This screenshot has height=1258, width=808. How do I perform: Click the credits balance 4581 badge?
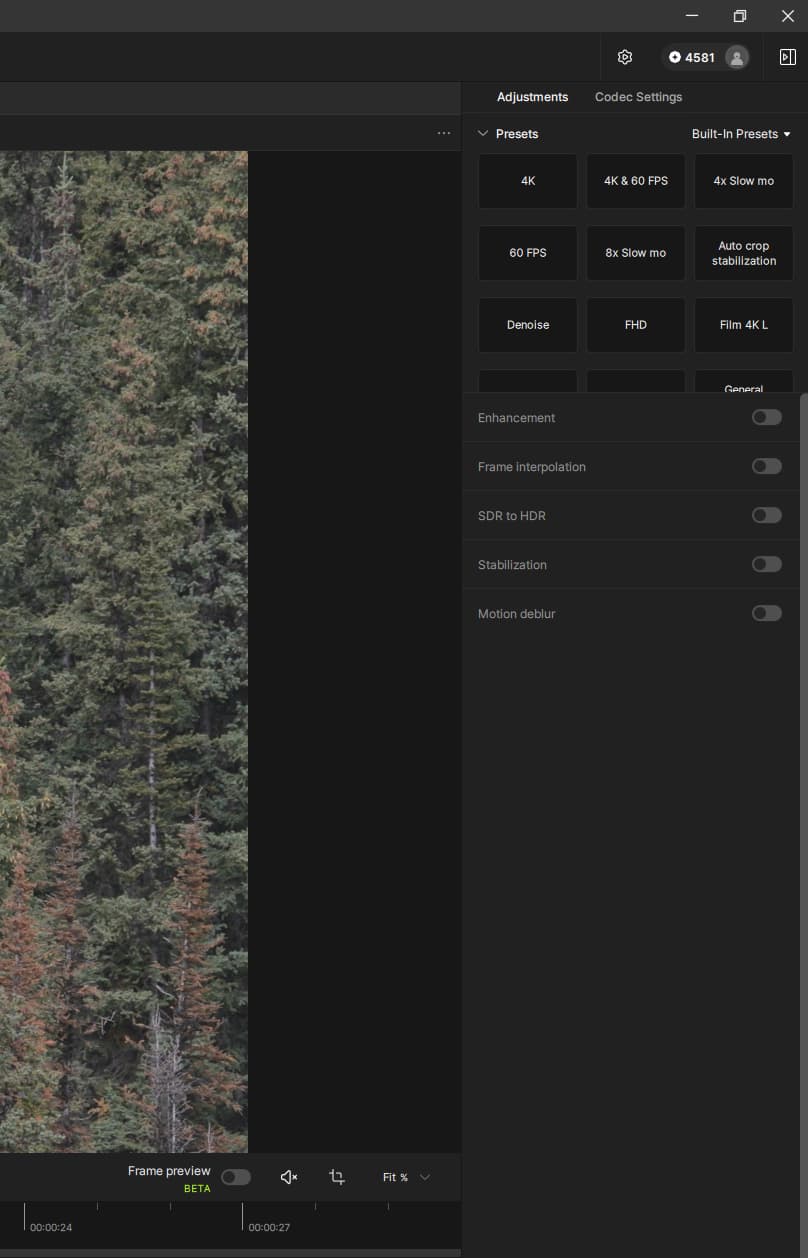click(x=692, y=57)
